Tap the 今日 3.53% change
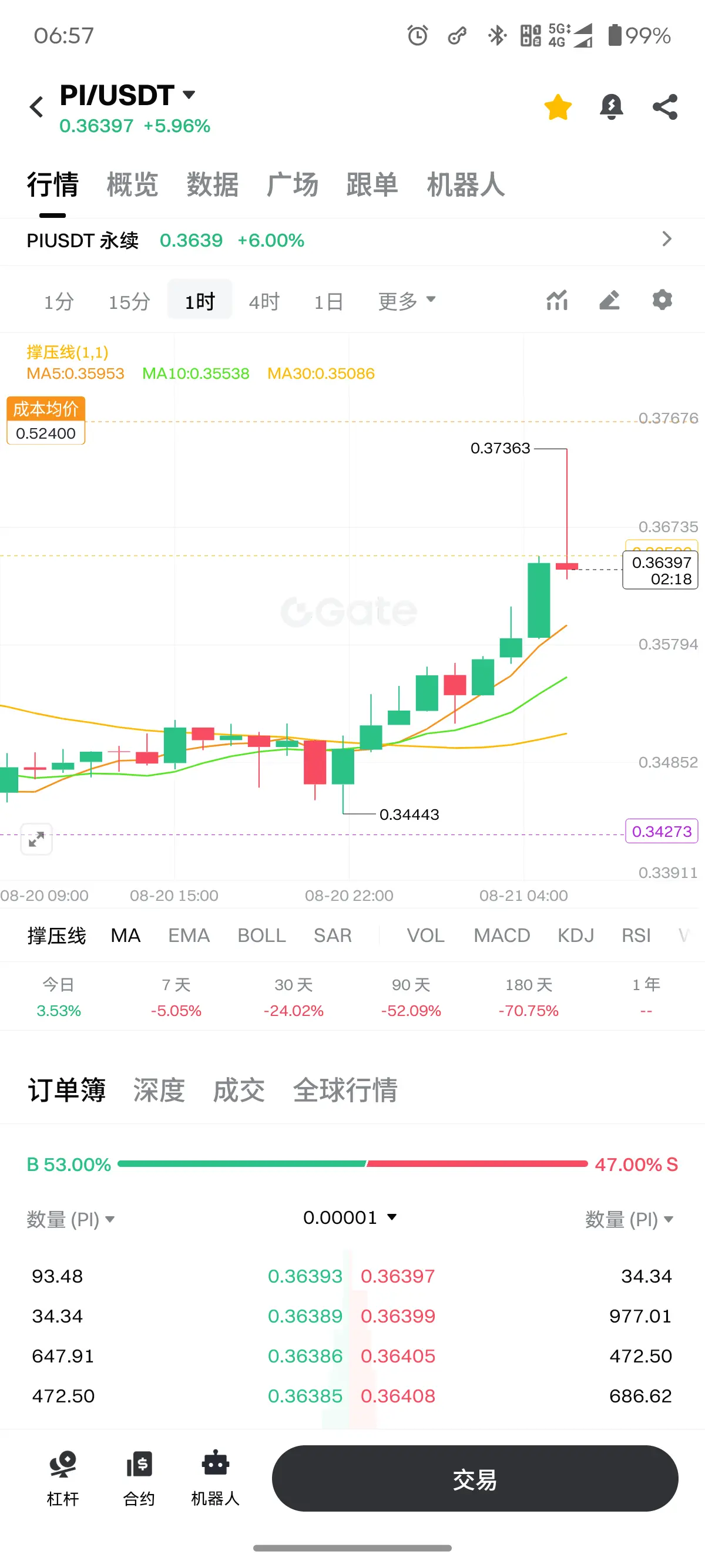The height and width of the screenshot is (1568, 705). tap(58, 998)
